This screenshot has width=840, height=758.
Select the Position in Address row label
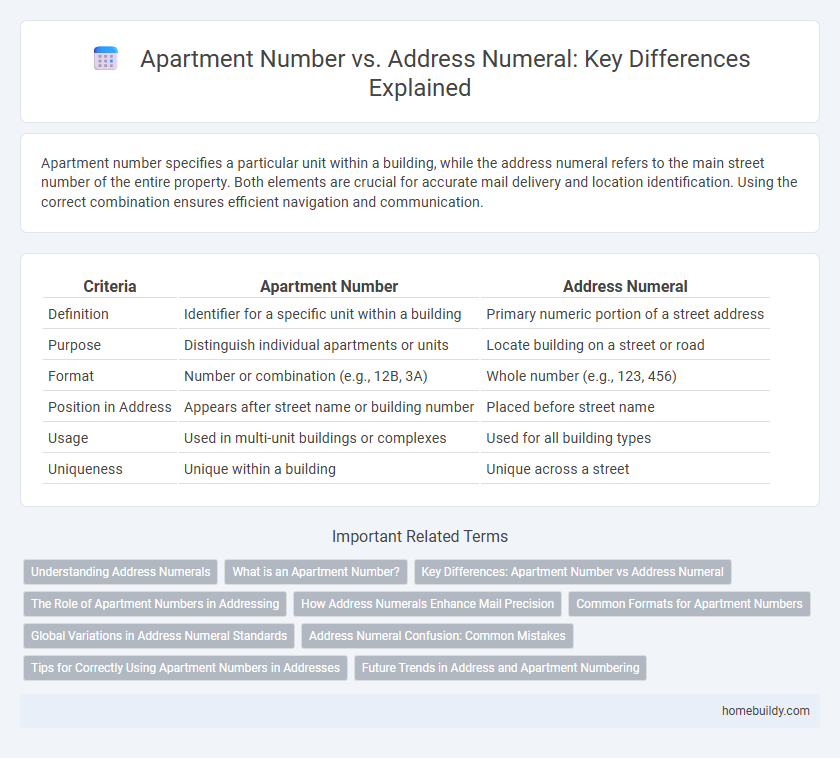[x=110, y=407]
